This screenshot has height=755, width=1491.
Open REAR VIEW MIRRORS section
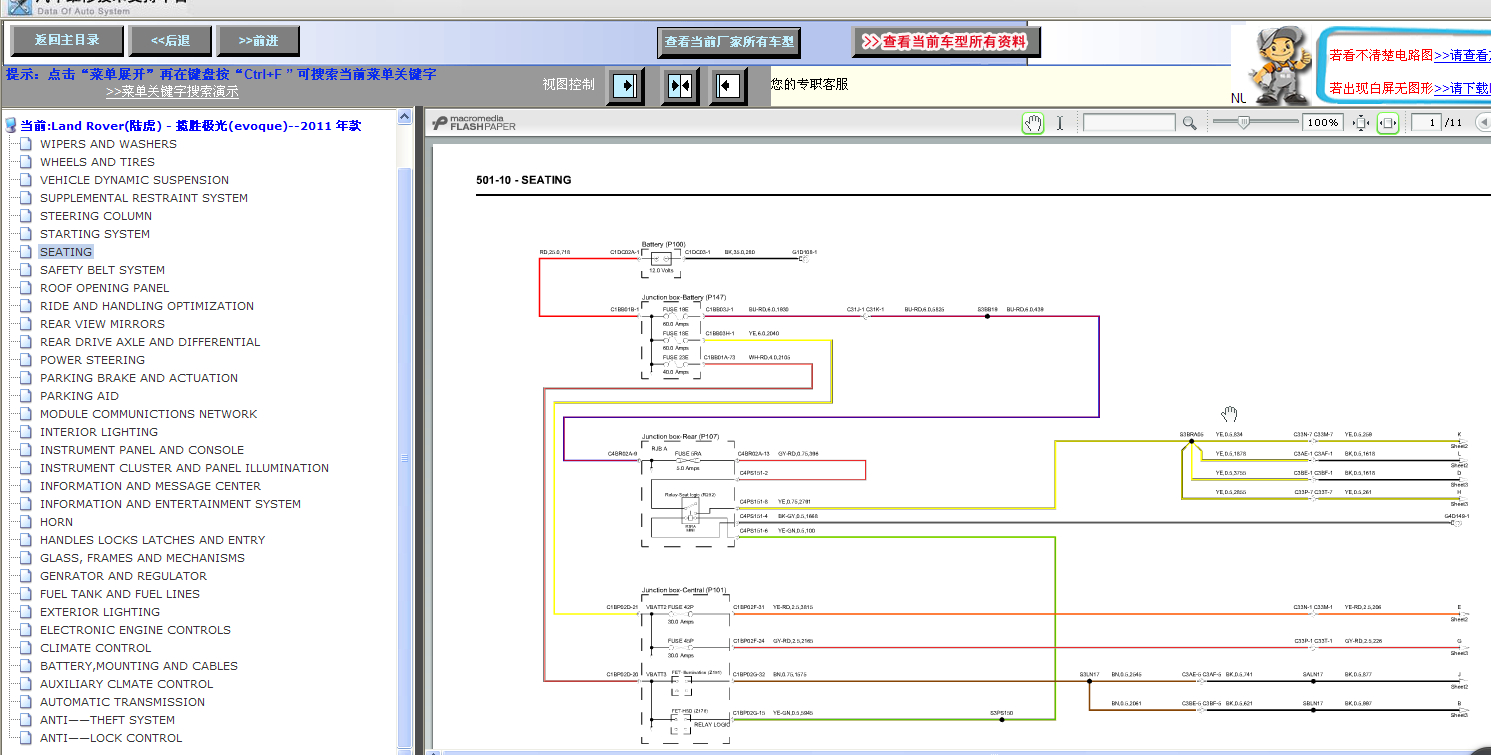pyautogui.click(x=102, y=324)
